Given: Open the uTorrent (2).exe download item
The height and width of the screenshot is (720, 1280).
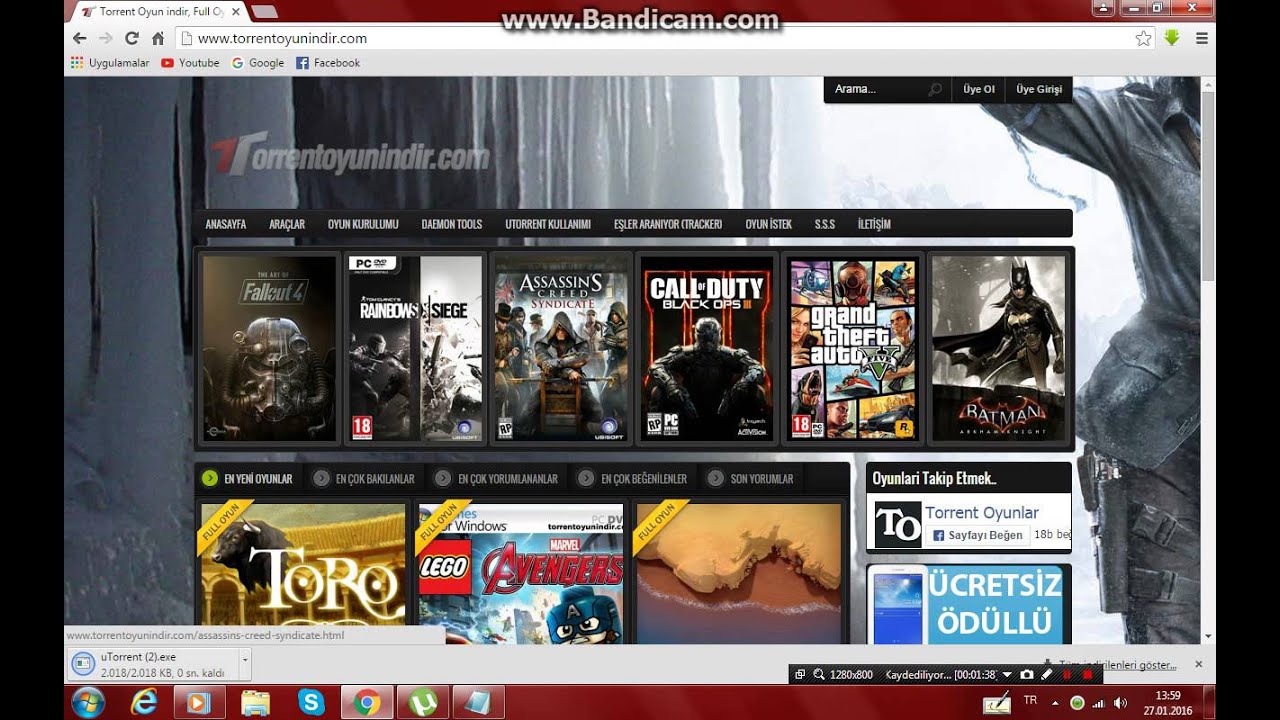Looking at the screenshot, I should pos(154,665).
